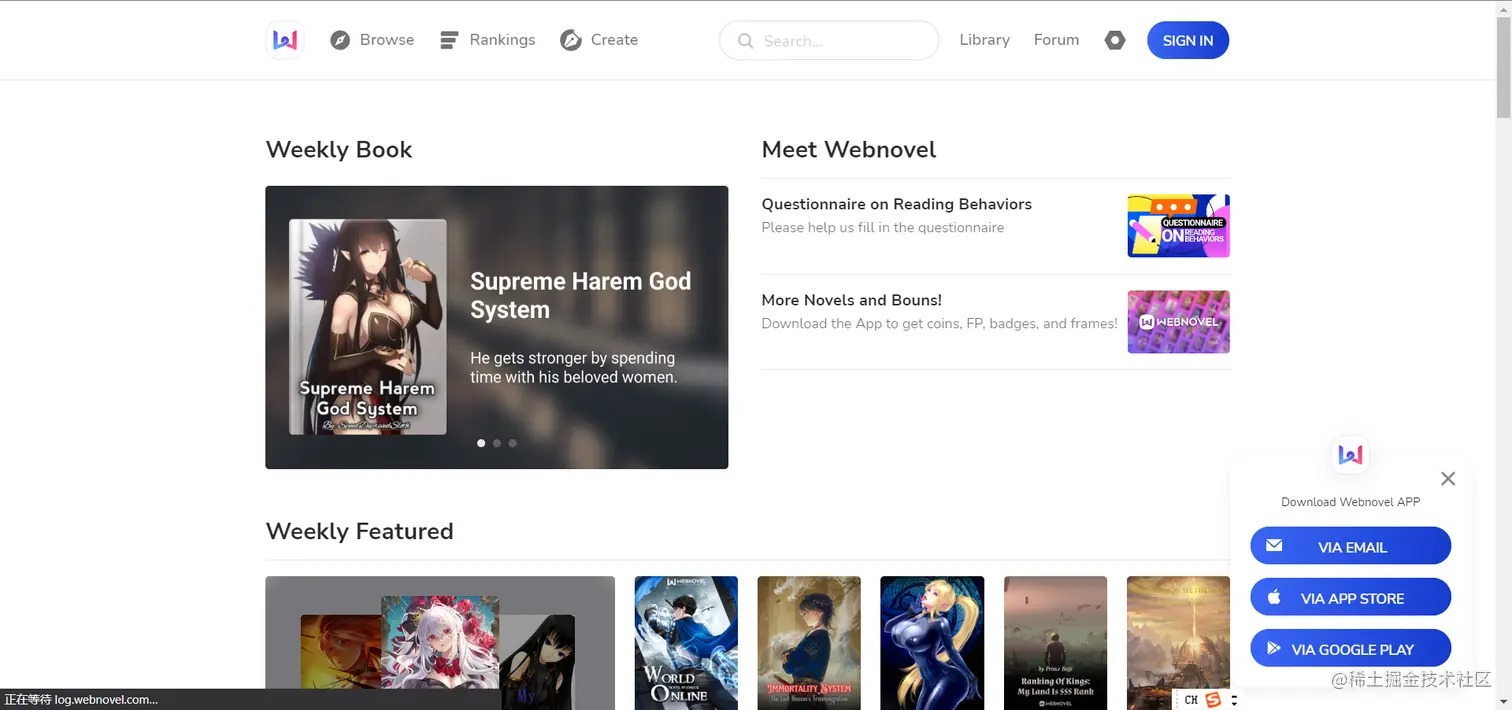Open the Browse menu
This screenshot has width=1512, height=710.
point(372,40)
